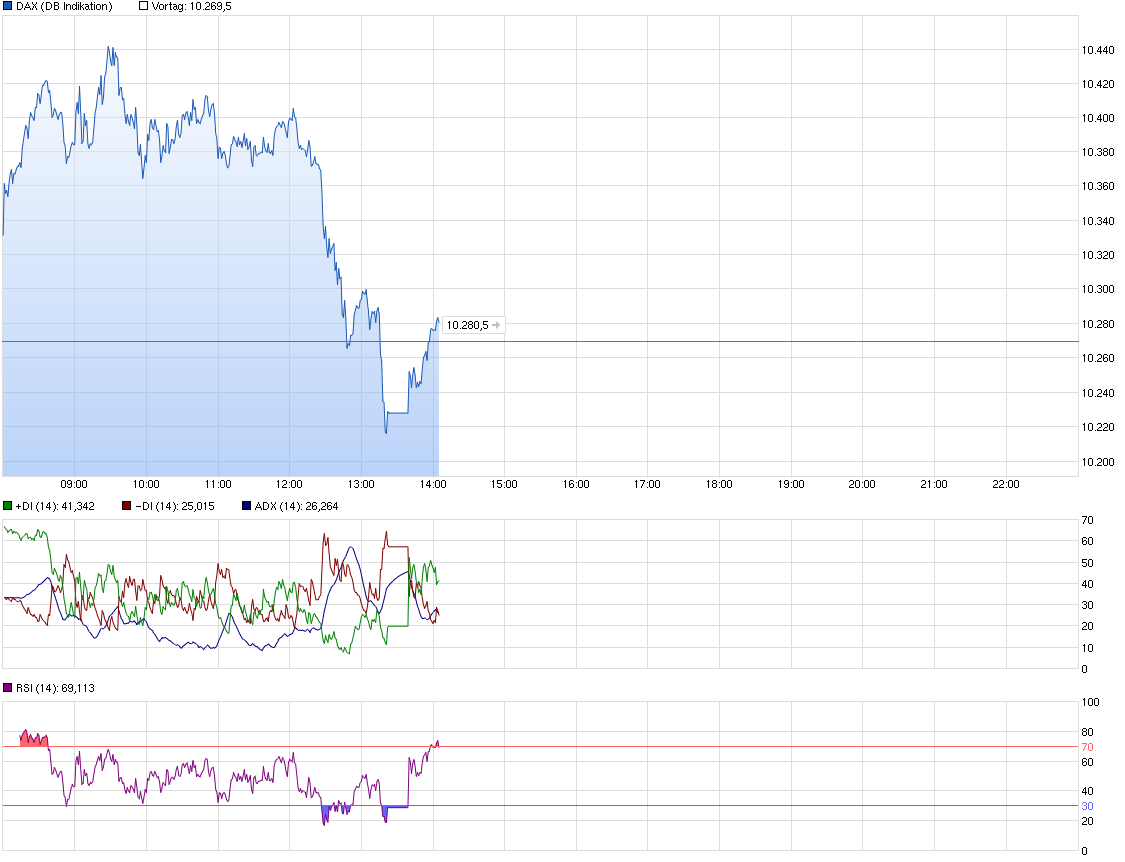Select the arrow on the current price tag
This screenshot has width=1125, height=862.
coord(498,324)
